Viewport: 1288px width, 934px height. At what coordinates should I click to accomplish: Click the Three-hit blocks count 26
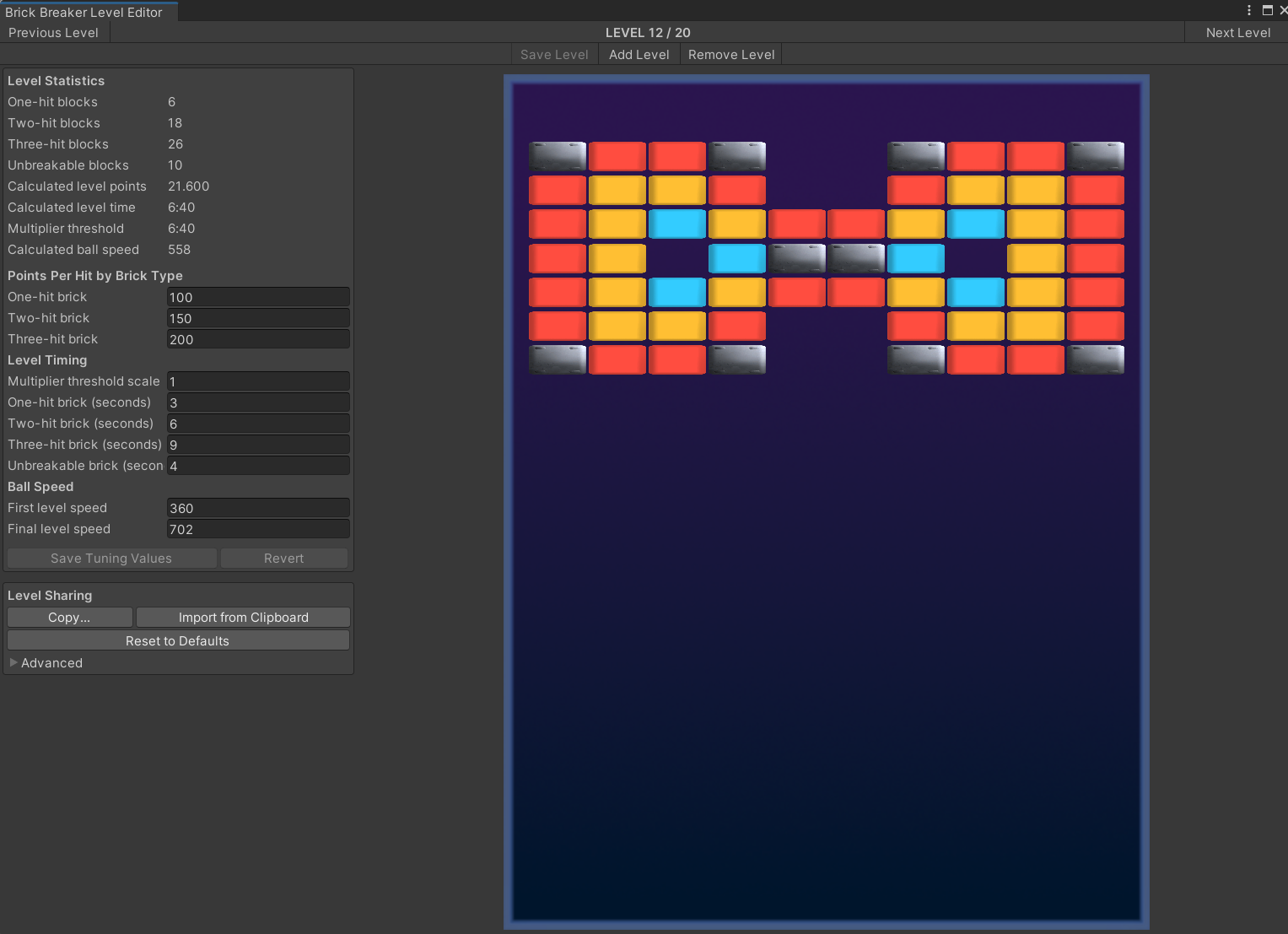[175, 144]
